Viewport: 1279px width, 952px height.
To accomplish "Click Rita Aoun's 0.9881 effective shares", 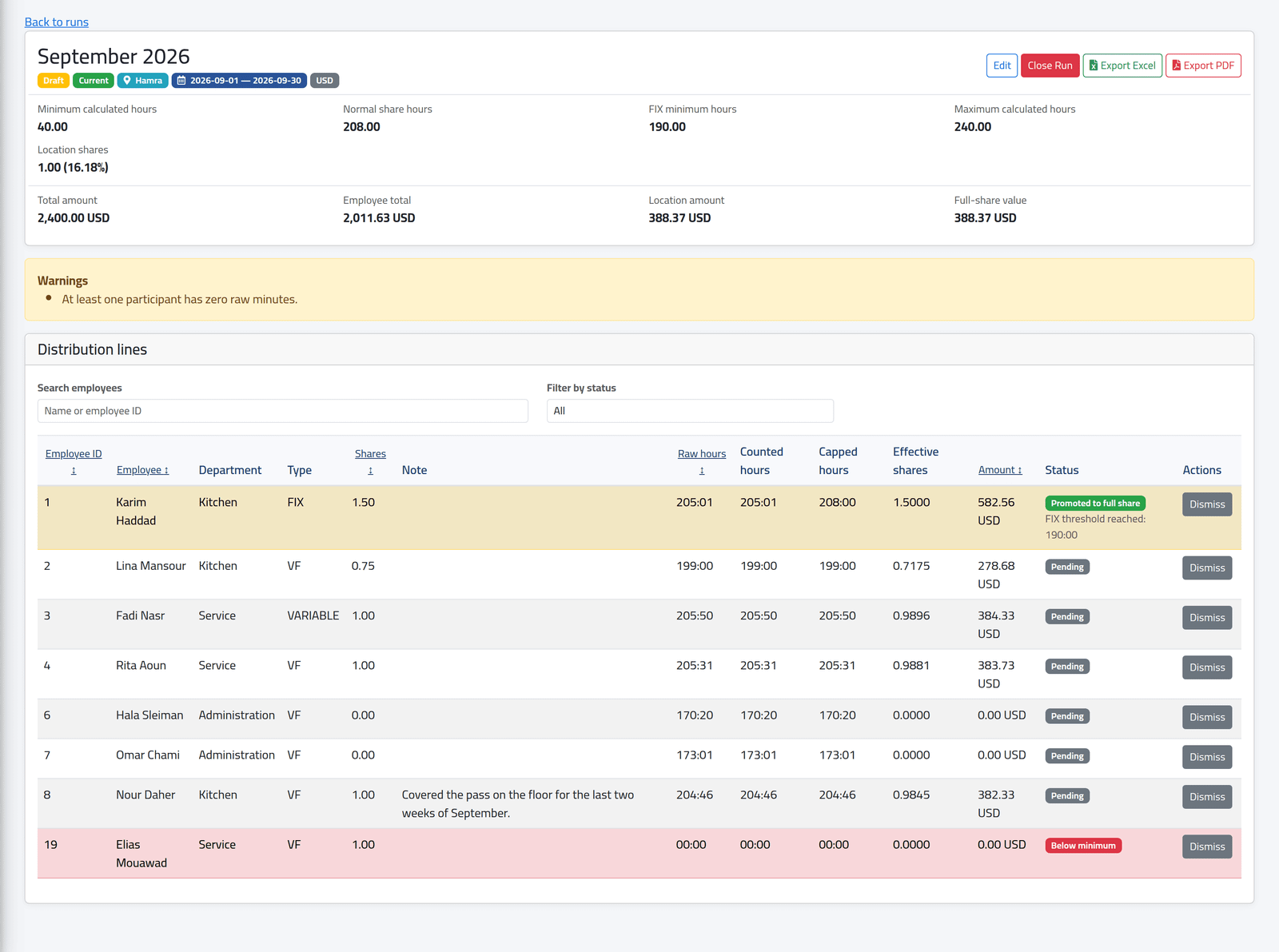I will [x=911, y=665].
